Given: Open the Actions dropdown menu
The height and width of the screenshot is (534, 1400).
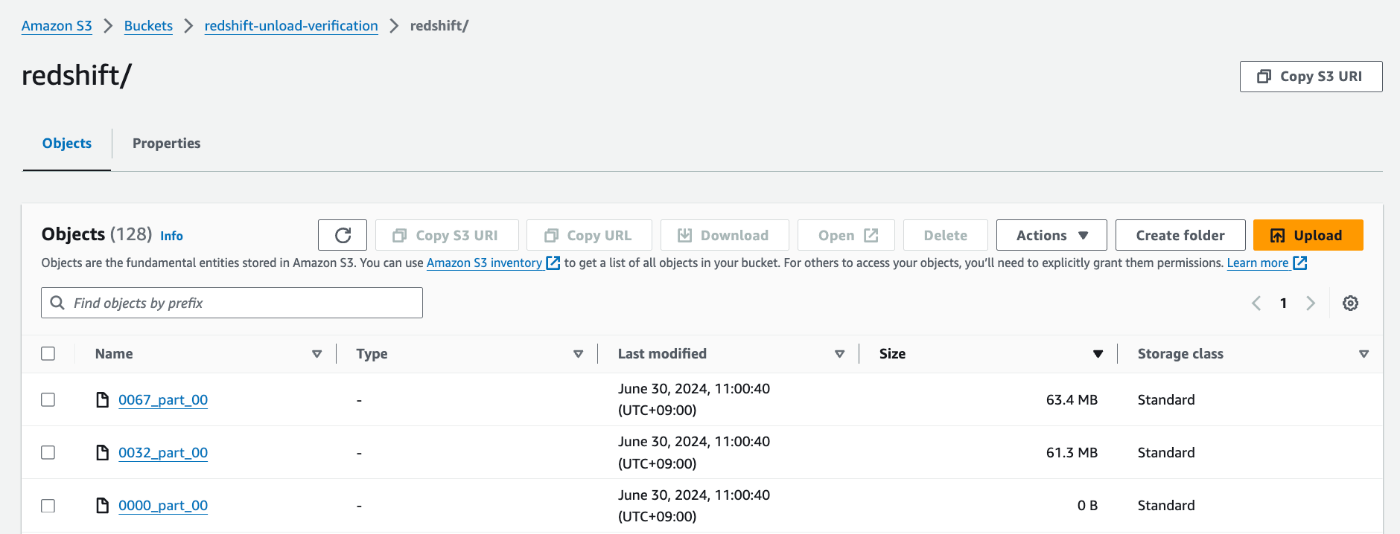Looking at the screenshot, I should coord(1051,235).
